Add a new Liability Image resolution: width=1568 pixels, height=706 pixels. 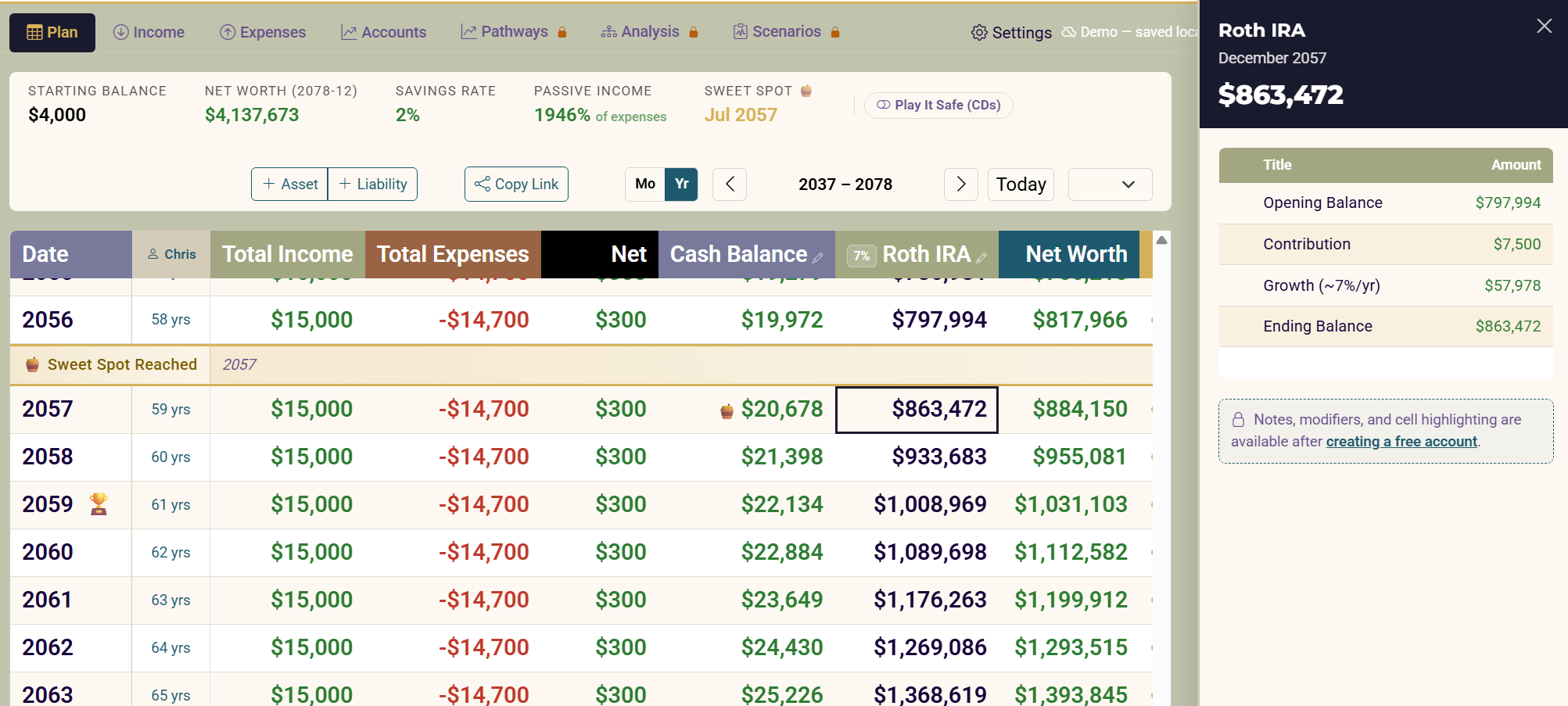(x=373, y=184)
